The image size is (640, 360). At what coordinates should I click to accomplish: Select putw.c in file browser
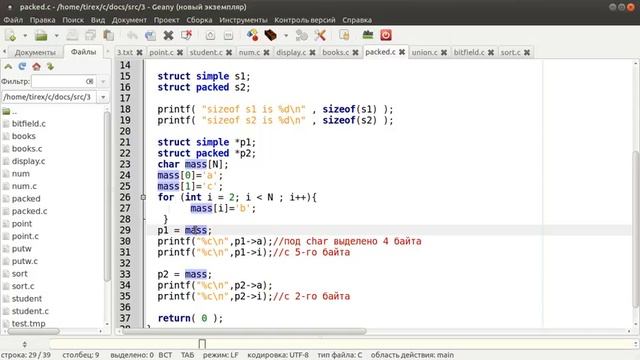click(x=24, y=261)
